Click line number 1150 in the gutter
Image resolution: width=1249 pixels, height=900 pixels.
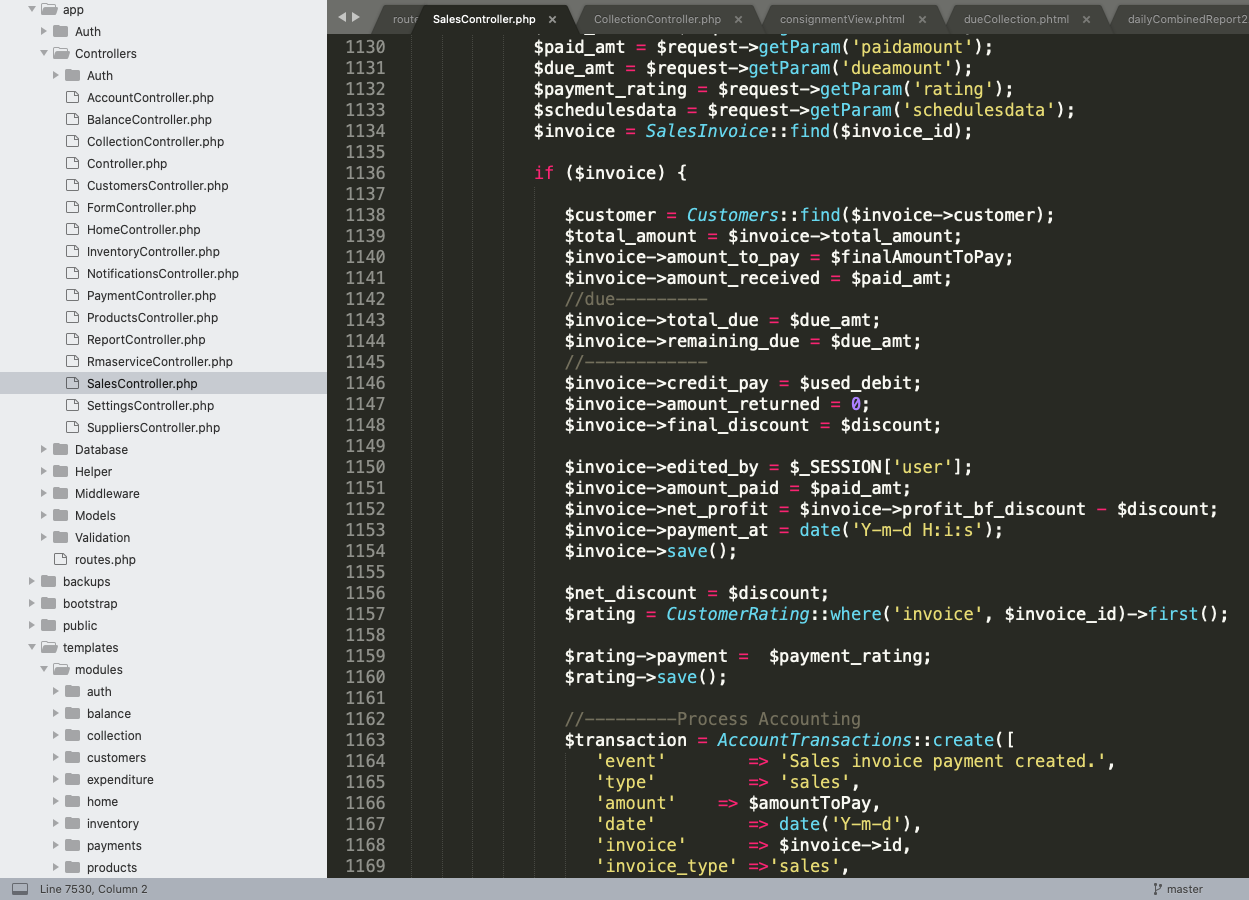(x=364, y=467)
